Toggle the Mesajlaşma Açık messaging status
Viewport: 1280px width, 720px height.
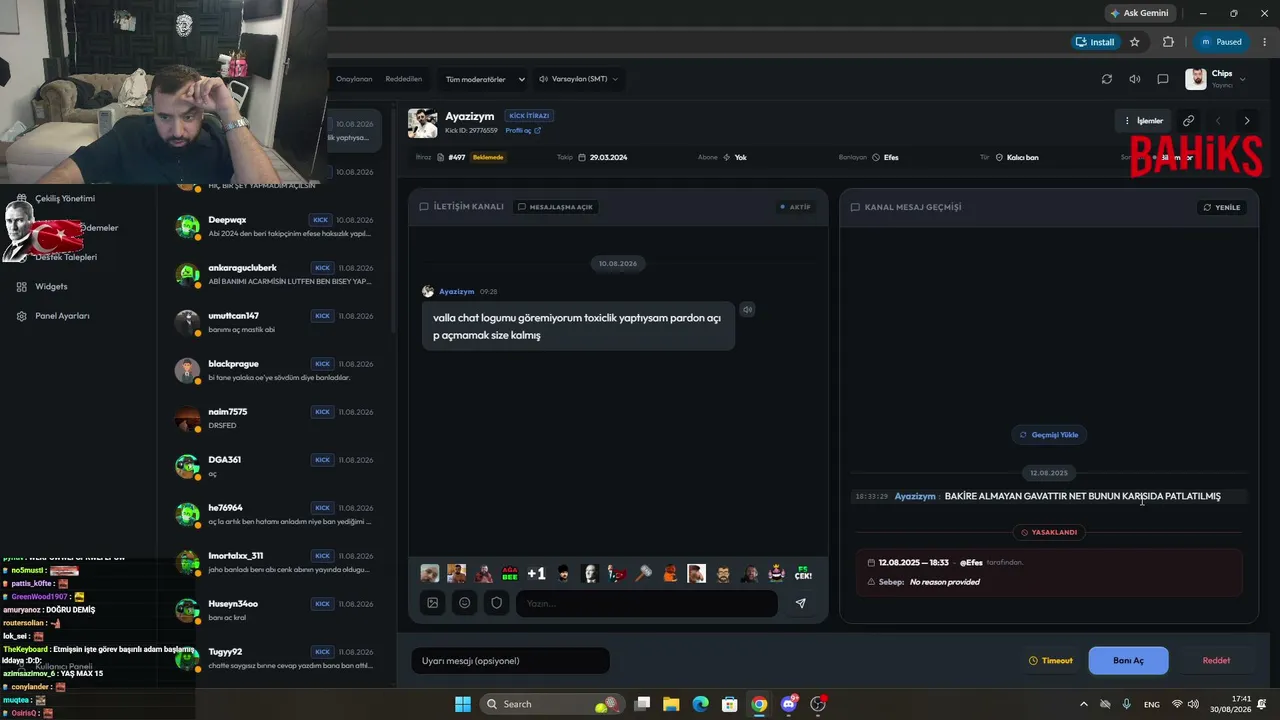pyautogui.click(x=555, y=207)
